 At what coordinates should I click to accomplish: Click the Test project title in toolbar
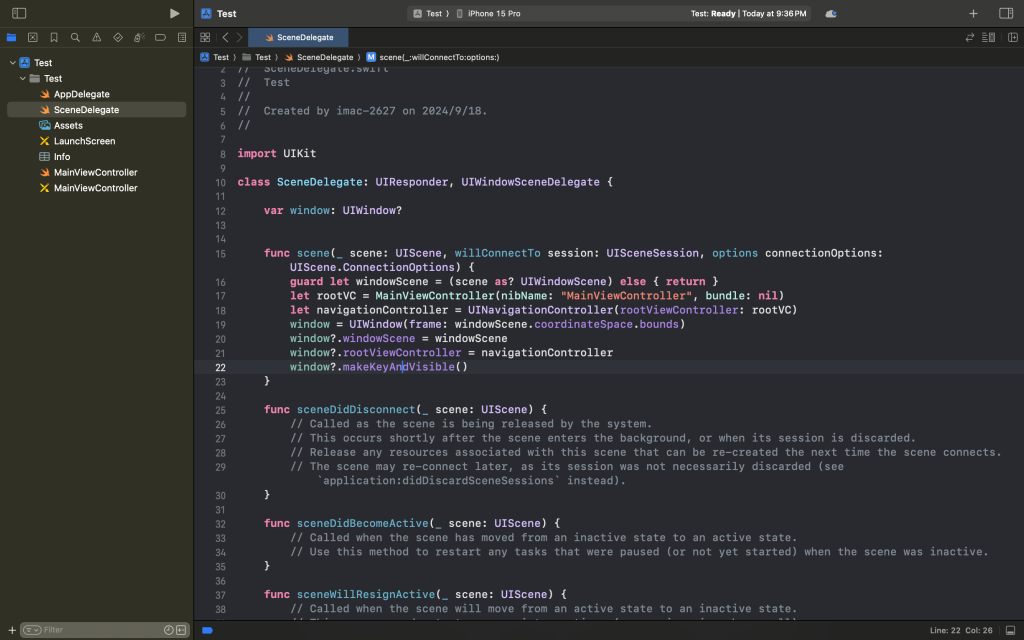[227, 13]
